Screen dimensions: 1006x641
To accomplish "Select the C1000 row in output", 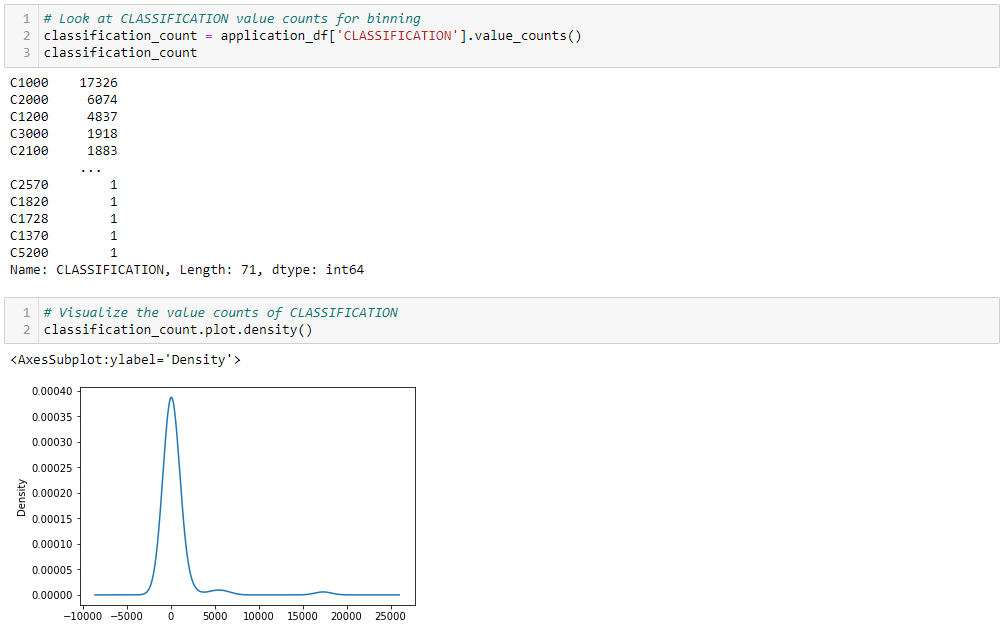I will (x=64, y=83).
